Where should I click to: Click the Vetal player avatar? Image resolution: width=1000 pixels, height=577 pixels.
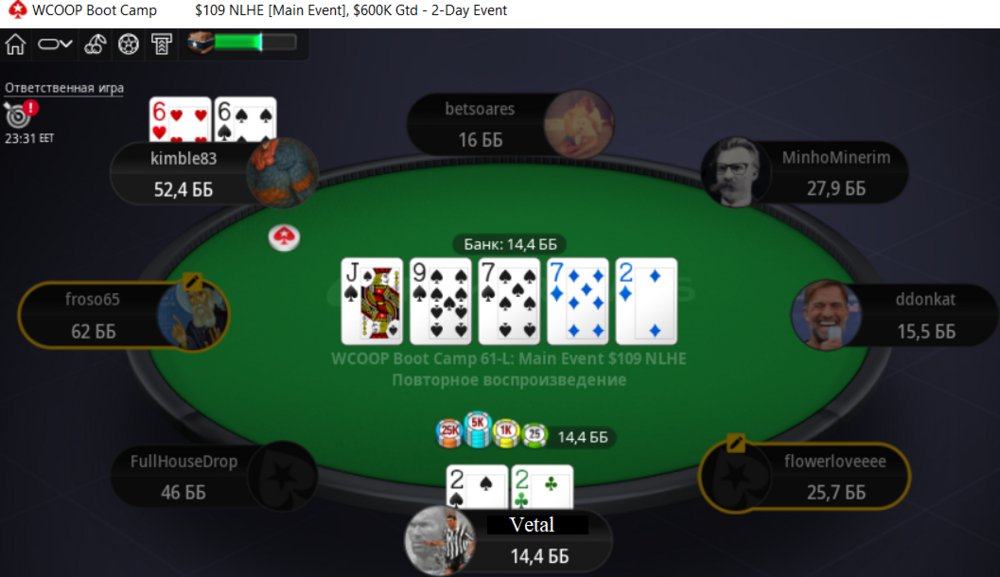440,541
